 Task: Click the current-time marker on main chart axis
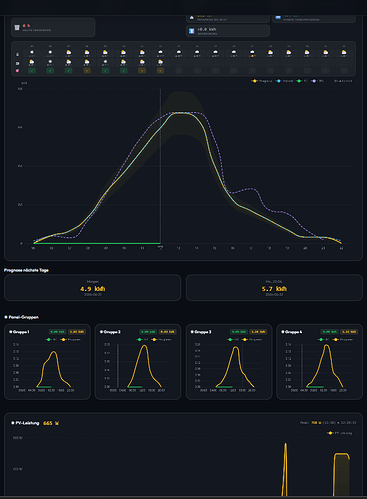[x=160, y=247]
